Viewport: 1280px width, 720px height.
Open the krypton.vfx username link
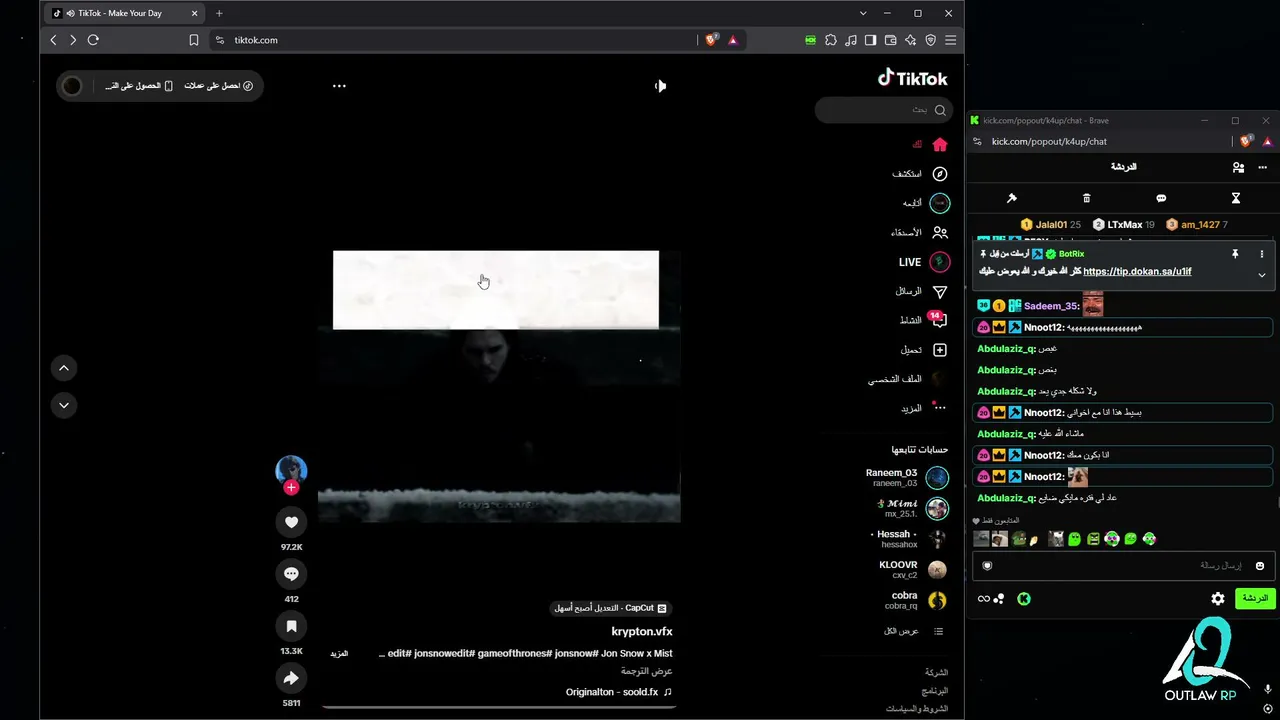tap(642, 632)
